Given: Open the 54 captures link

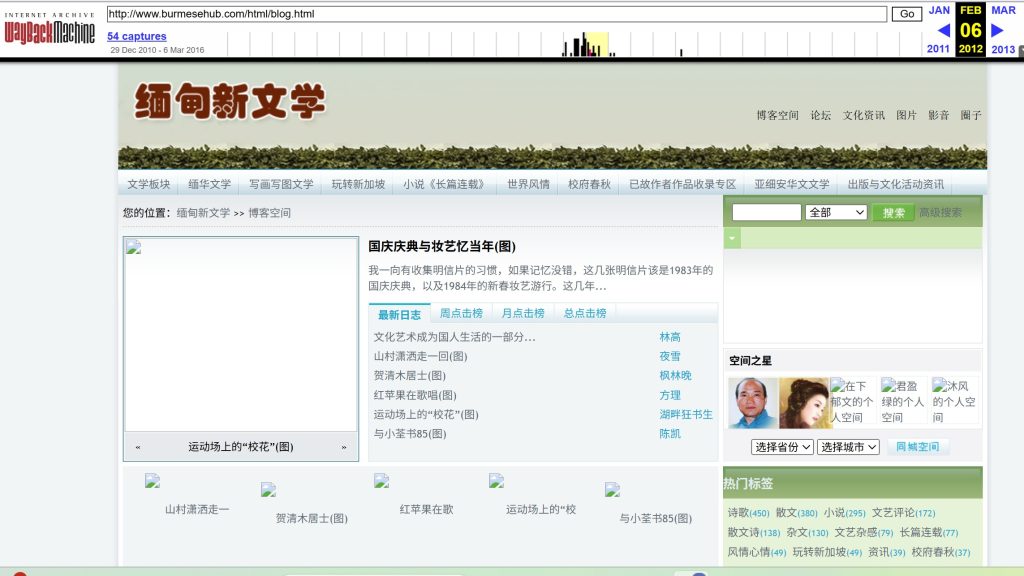Looking at the screenshot, I should (x=136, y=37).
